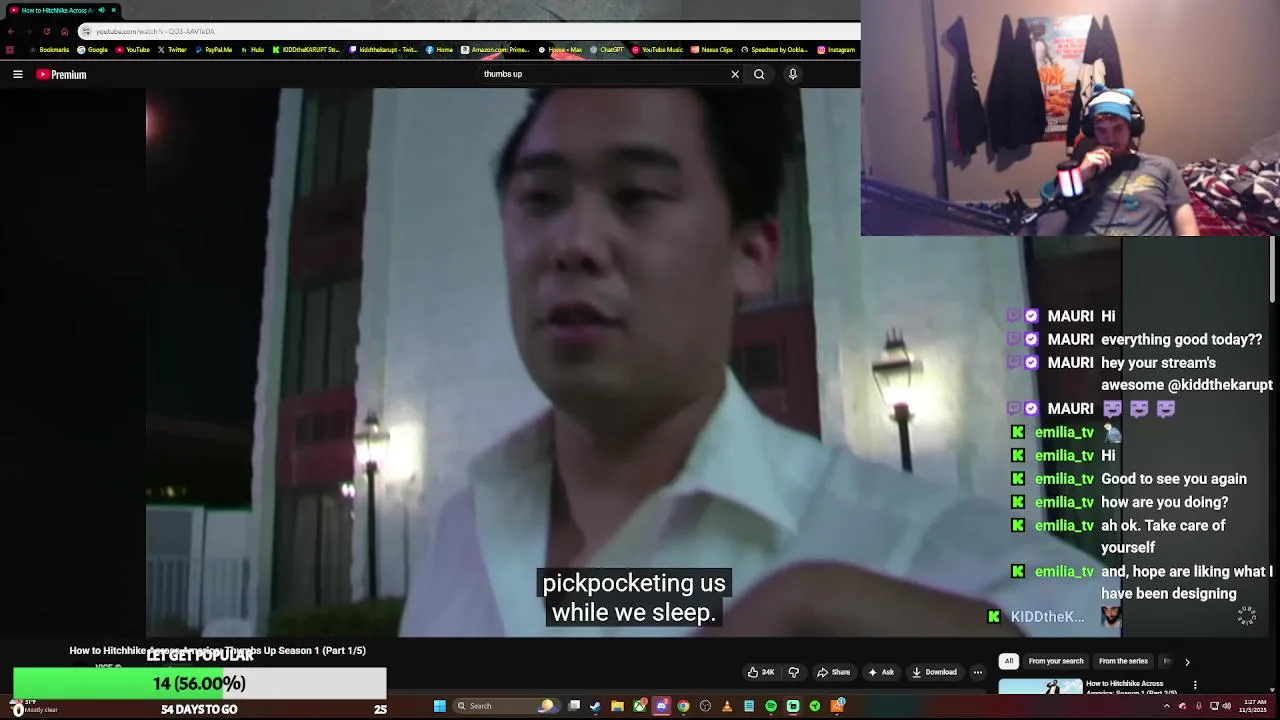The image size is (1280, 720).
Task: Open the Xbox app in the taskbar
Action: coord(639,706)
